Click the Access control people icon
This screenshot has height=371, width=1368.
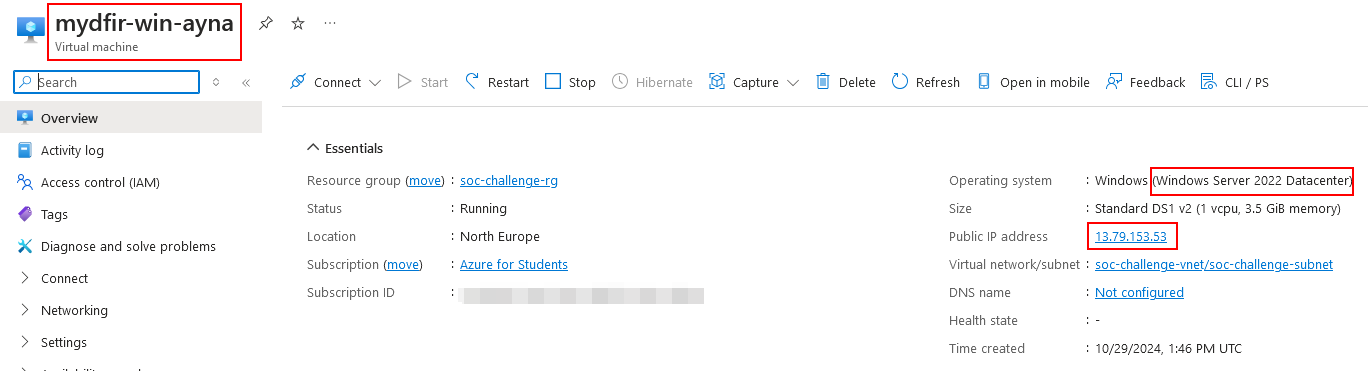coord(25,182)
